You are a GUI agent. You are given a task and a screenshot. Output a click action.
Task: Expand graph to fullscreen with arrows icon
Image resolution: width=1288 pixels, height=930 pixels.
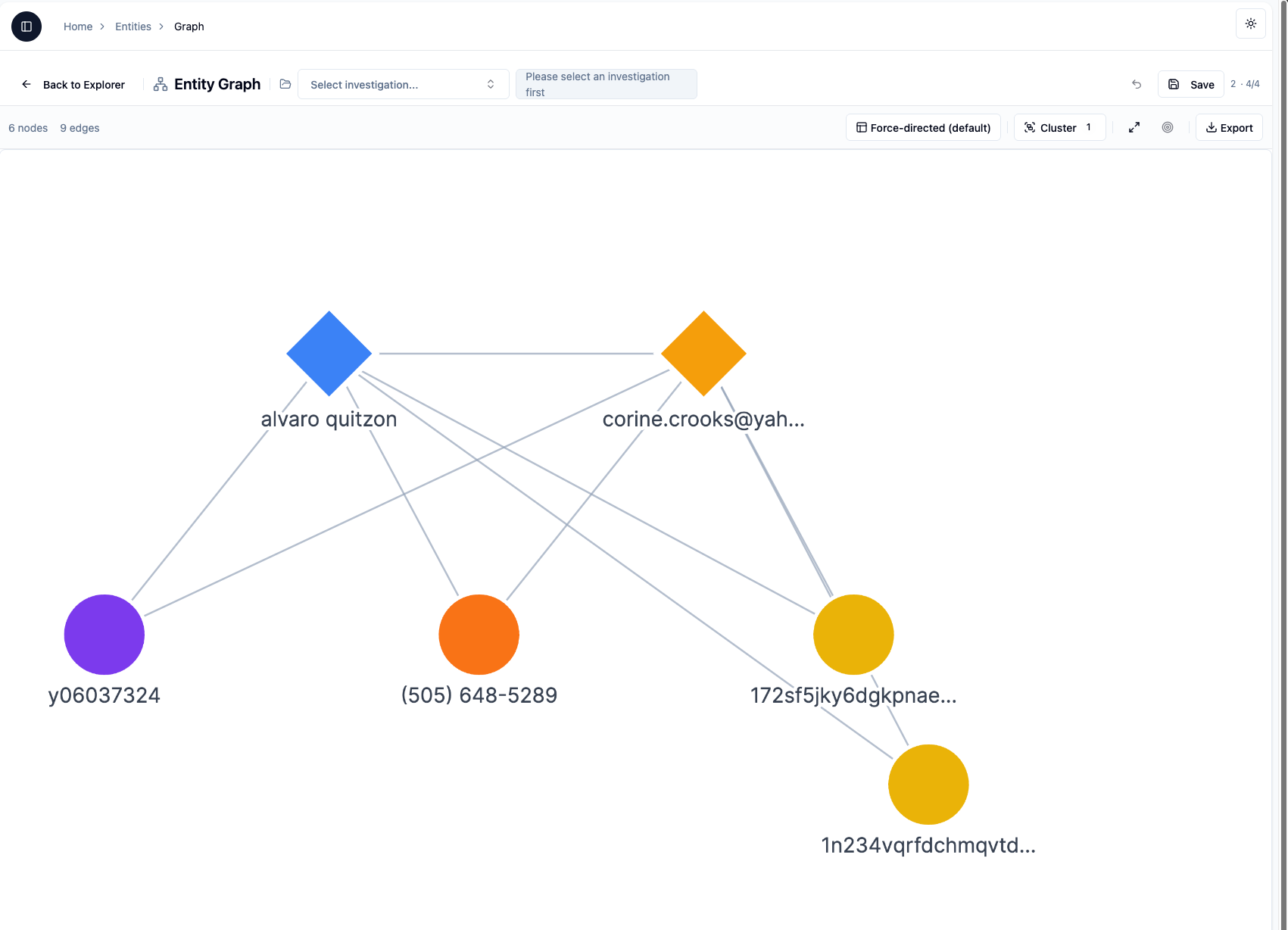1134,127
